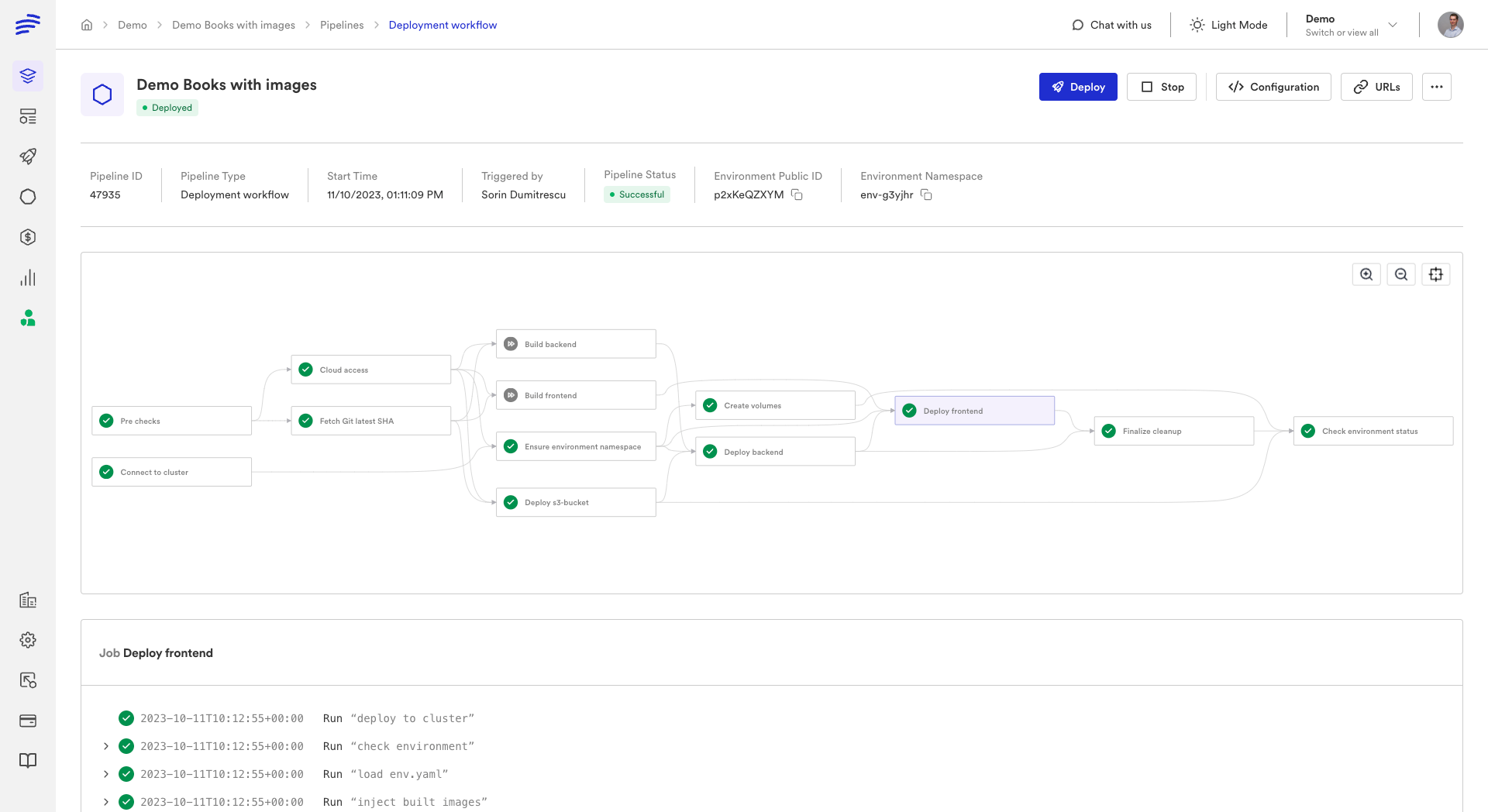The height and width of the screenshot is (812, 1488).
Task: Copy the env-g3yjhr namespace value
Action: (927, 194)
